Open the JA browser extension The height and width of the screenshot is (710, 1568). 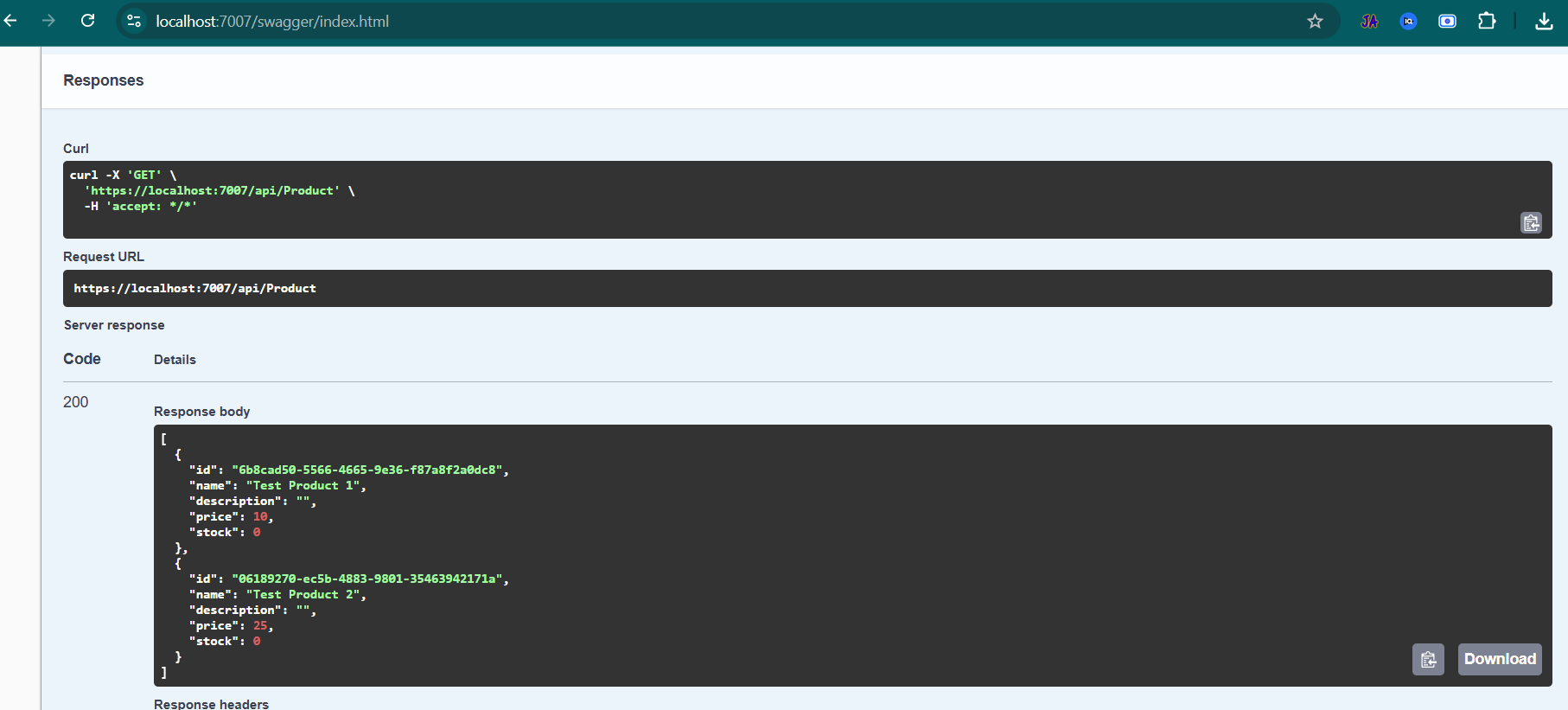coord(1369,22)
